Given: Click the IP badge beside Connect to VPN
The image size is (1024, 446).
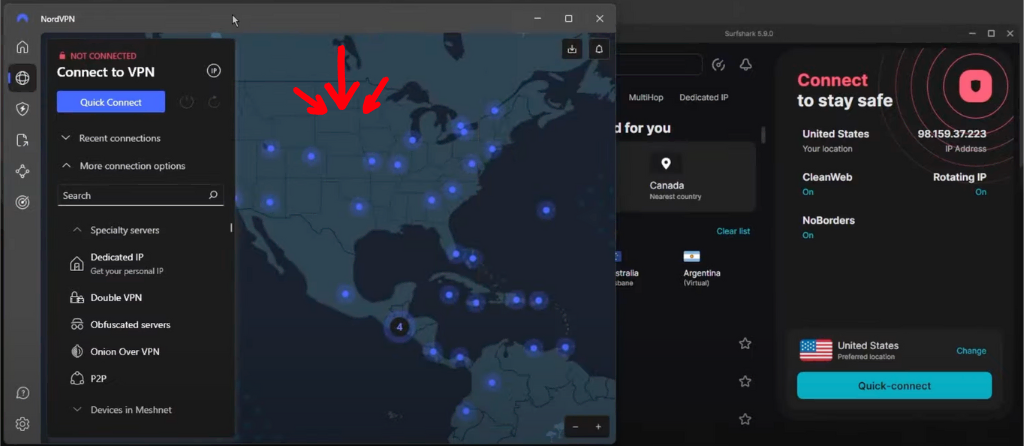Looking at the screenshot, I should (213, 71).
